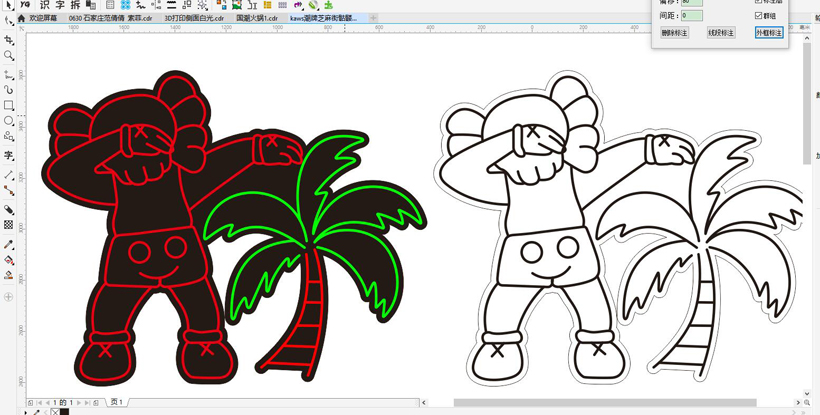Switch to the 欢迎屏幕 tab

(x=43, y=18)
